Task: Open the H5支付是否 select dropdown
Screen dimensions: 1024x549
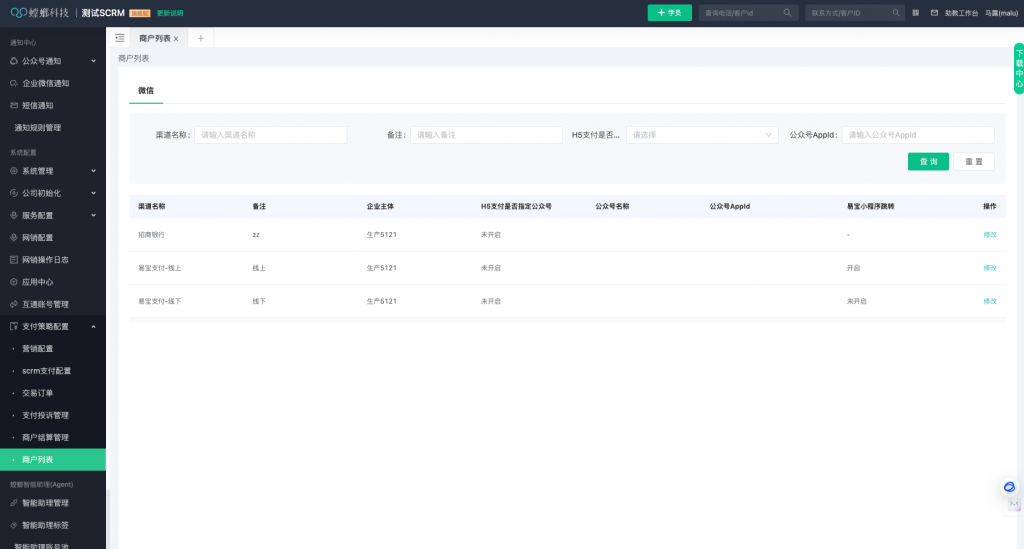Action: 702,135
